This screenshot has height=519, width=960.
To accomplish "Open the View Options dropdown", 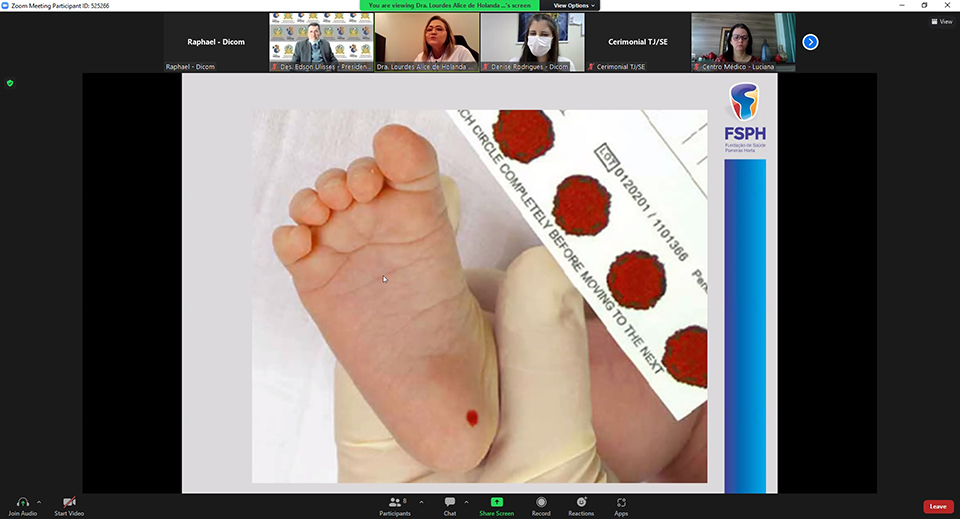I will coord(574,5).
